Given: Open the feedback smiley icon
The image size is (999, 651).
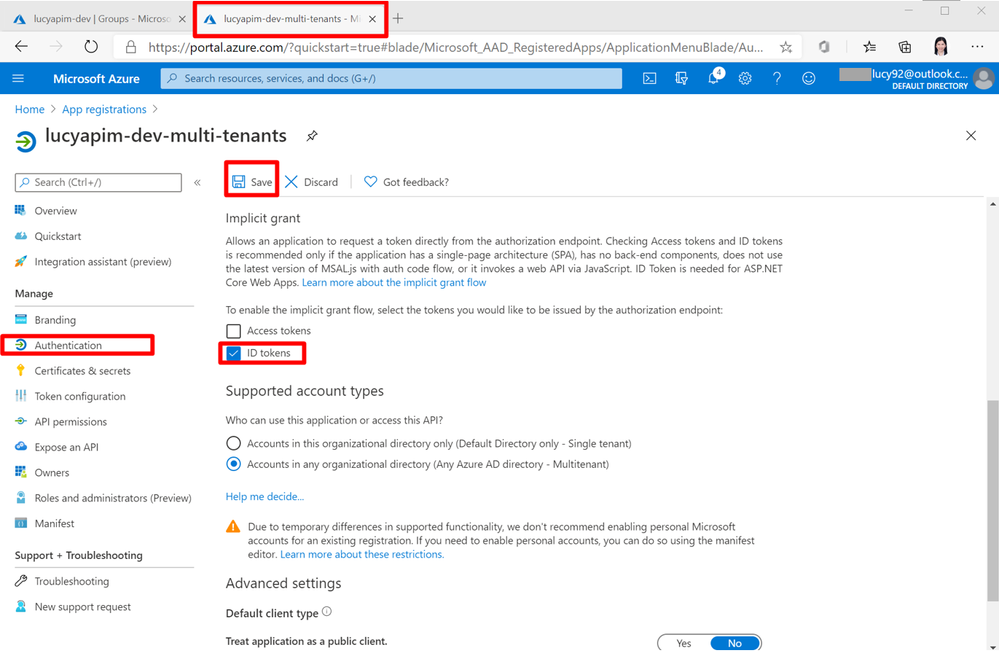Looking at the screenshot, I should pyautogui.click(x=809, y=78).
